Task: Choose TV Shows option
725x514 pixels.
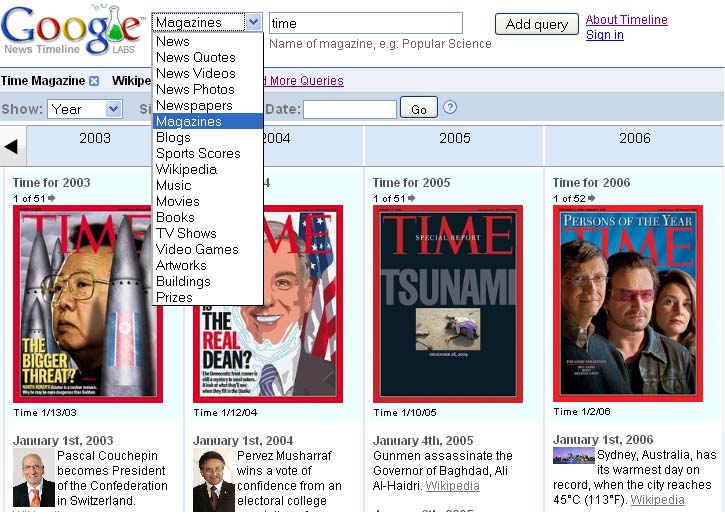Action: pyautogui.click(x=208, y=233)
